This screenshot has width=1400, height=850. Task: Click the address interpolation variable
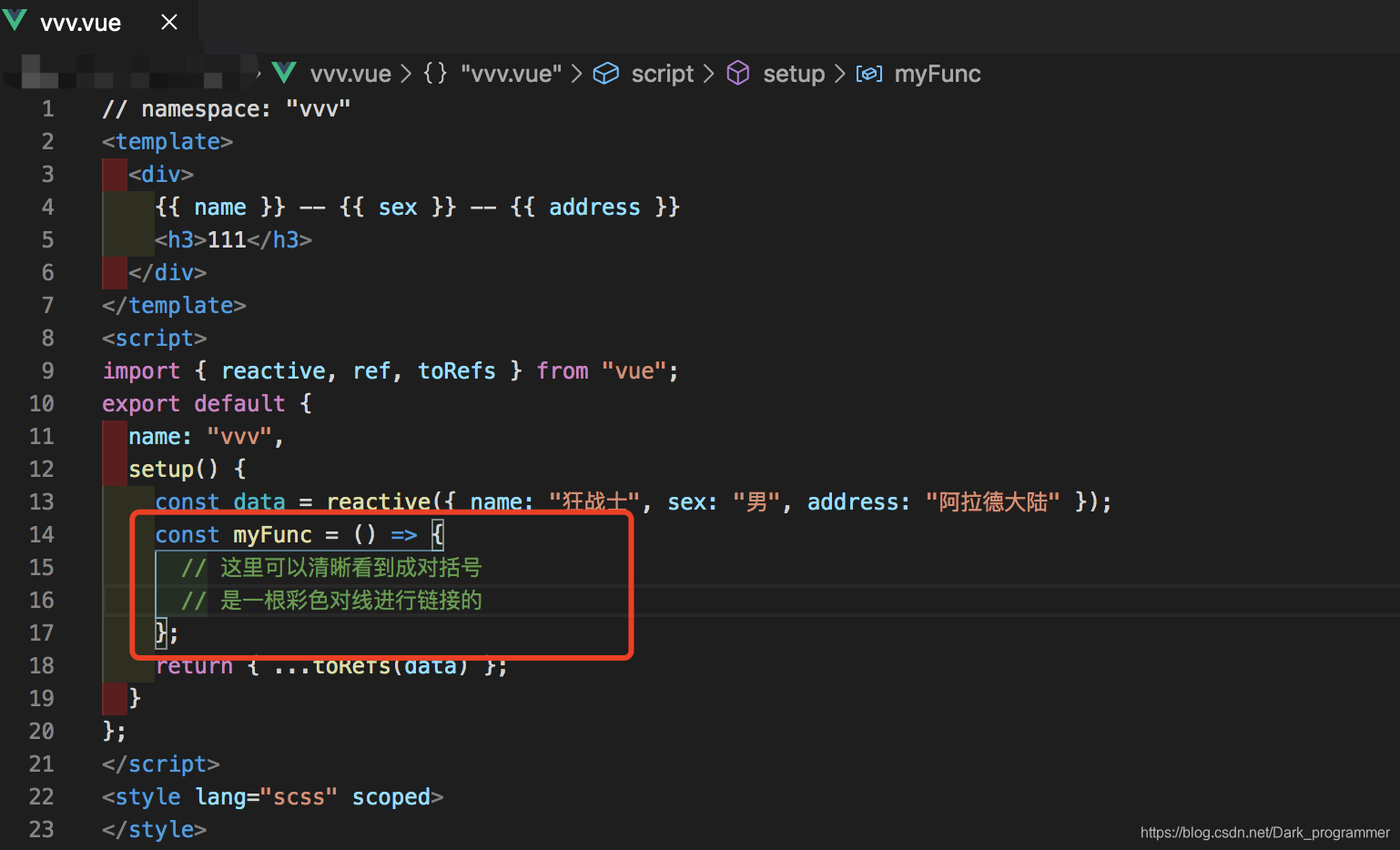pos(594,207)
